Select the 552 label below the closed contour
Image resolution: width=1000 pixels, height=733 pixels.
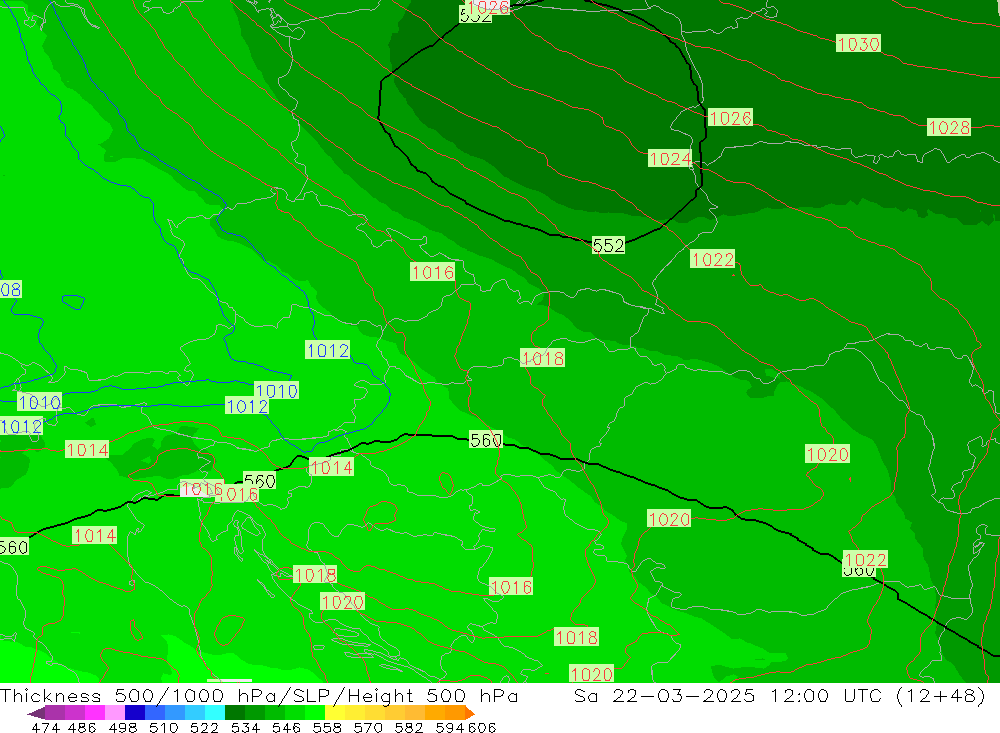608,245
